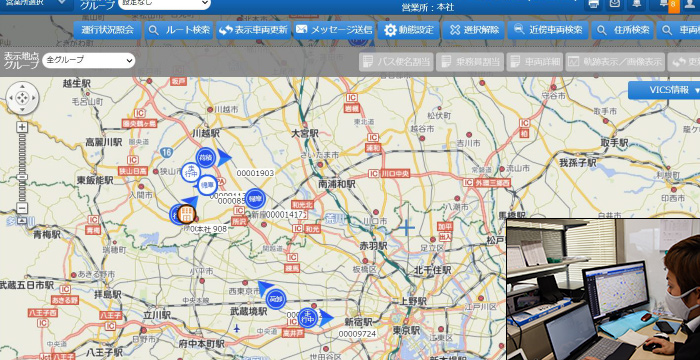Open 運行状況照会
The image size is (700, 360).
[108, 30]
